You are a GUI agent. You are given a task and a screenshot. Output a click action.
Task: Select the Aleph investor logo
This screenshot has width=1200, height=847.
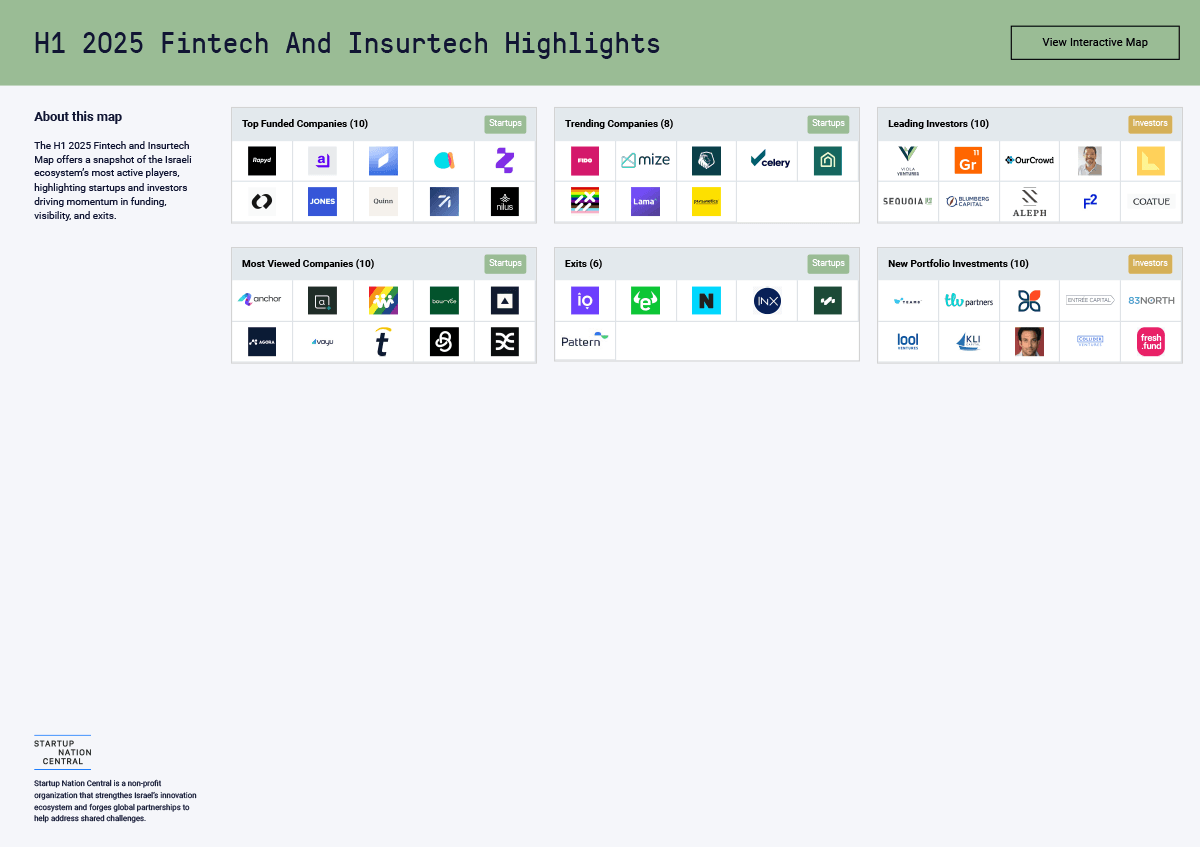click(1029, 202)
